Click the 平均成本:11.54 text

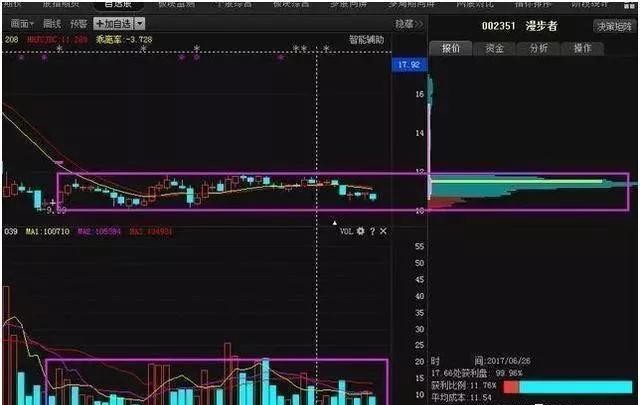click(x=461, y=397)
